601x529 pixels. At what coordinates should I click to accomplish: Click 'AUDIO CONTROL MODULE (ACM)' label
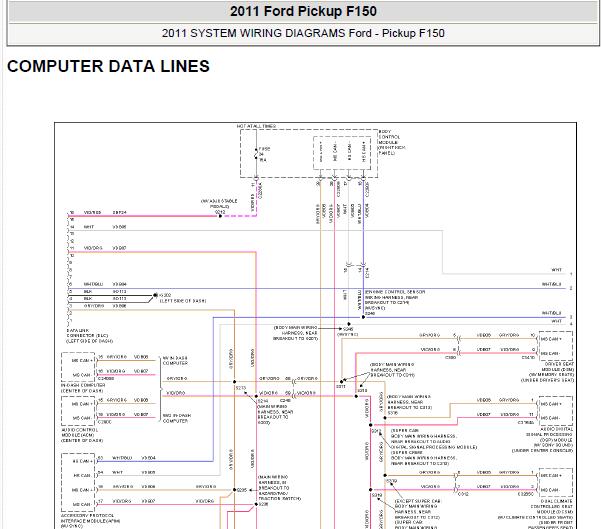[x=82, y=435]
